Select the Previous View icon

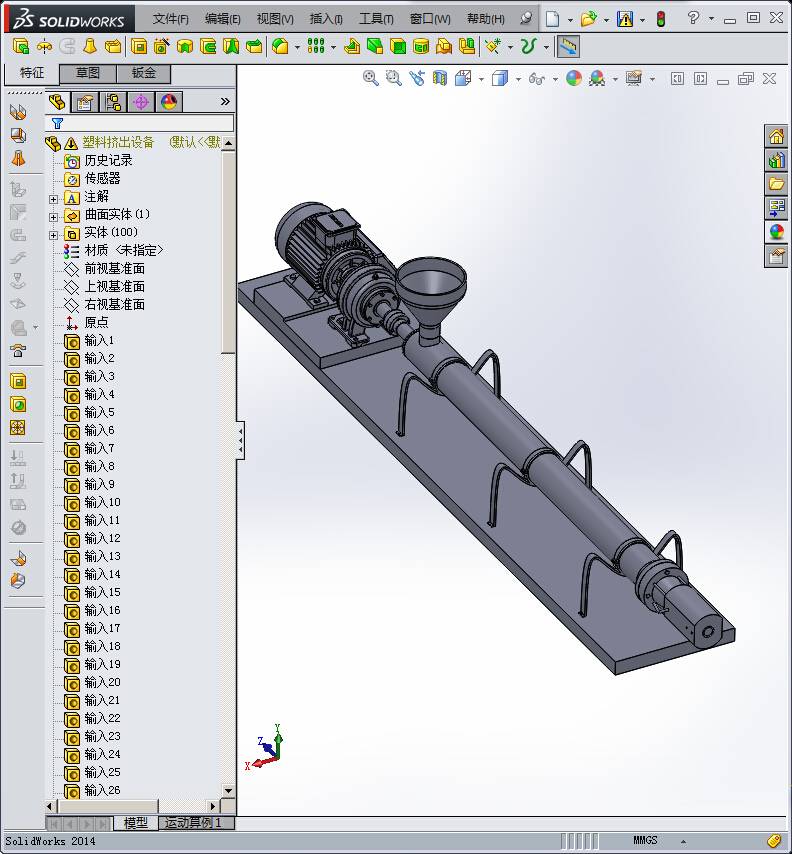click(417, 78)
